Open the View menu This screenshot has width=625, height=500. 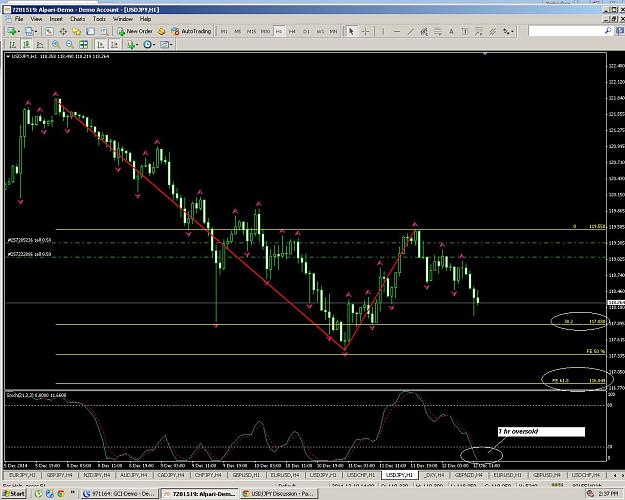tap(36, 19)
